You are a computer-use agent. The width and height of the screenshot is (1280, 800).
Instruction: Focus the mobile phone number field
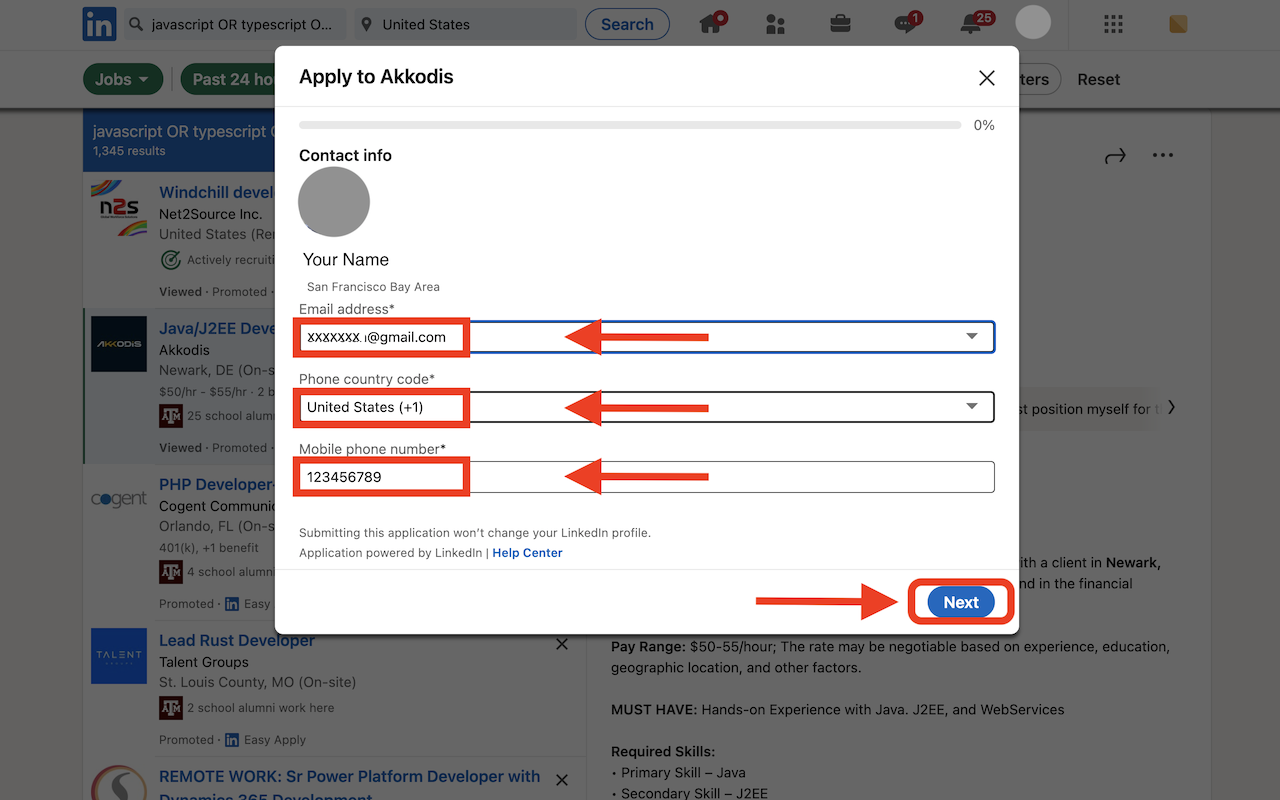coord(646,477)
